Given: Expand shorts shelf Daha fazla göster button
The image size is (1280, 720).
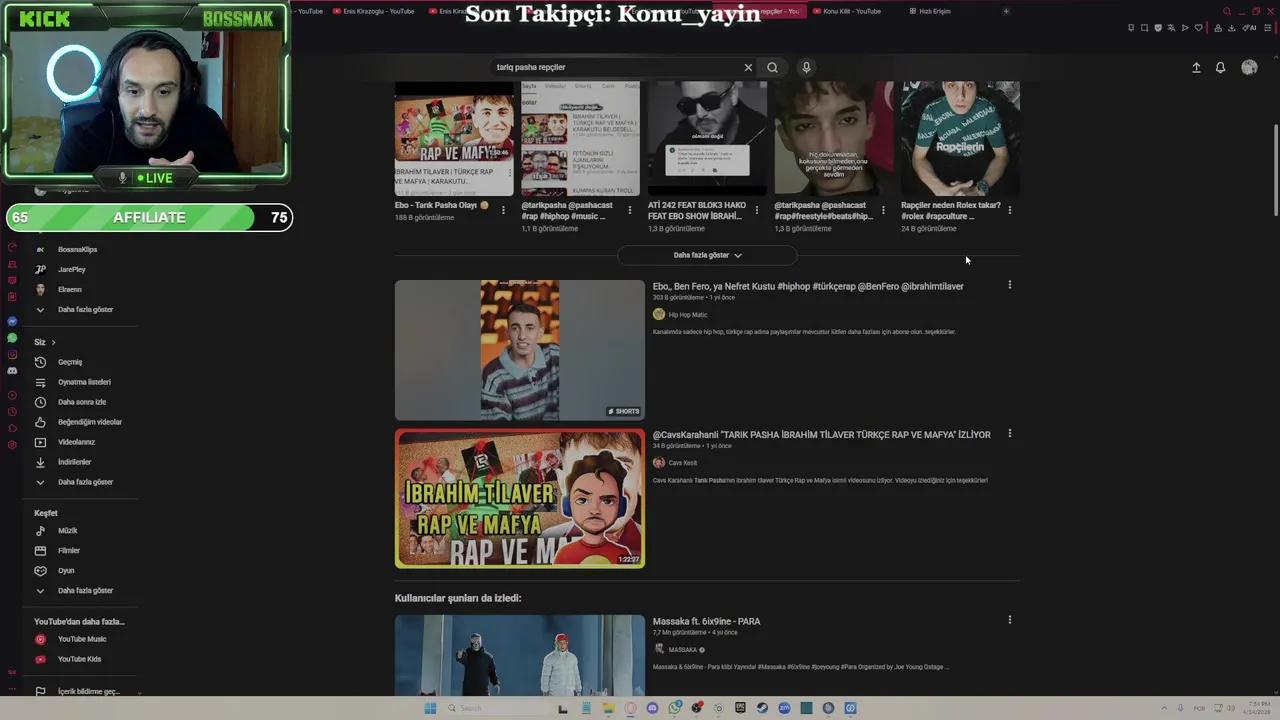Looking at the screenshot, I should click(x=707, y=255).
